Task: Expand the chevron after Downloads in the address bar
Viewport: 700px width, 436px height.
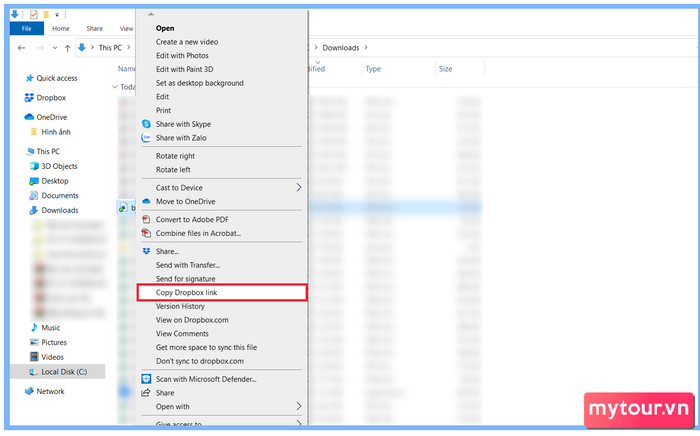Action: pyautogui.click(x=366, y=47)
